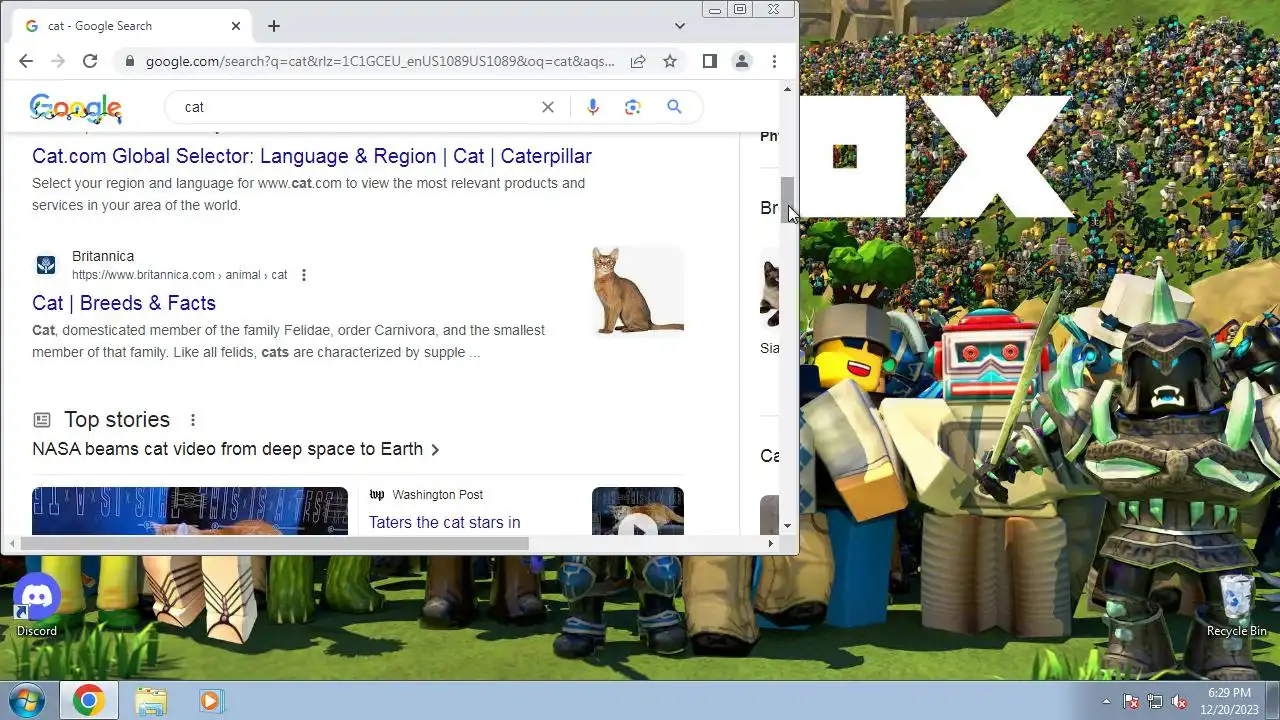Click horizontal scrollbar right arrow

(x=770, y=544)
